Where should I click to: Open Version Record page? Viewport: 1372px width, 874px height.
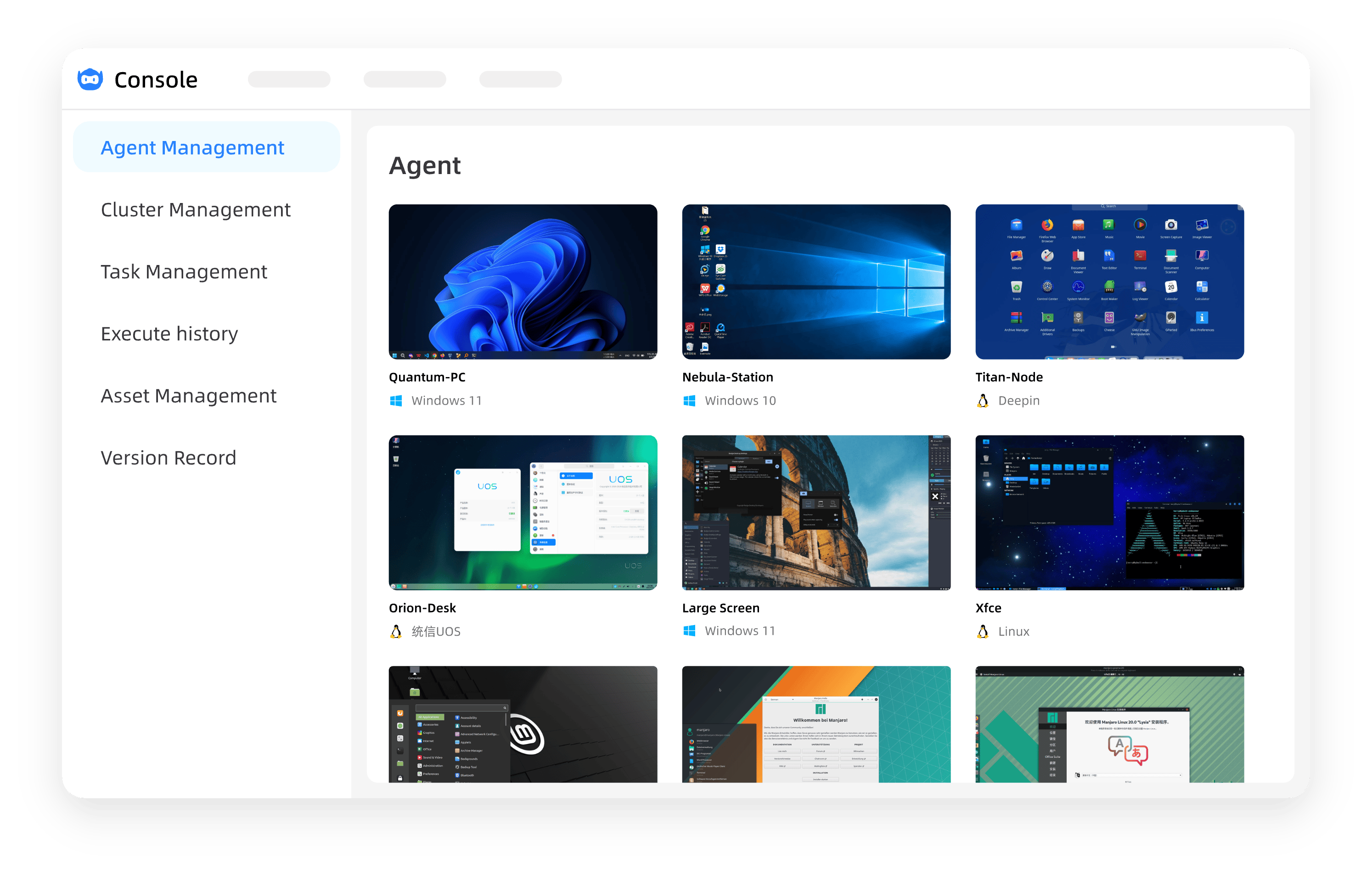(x=168, y=457)
